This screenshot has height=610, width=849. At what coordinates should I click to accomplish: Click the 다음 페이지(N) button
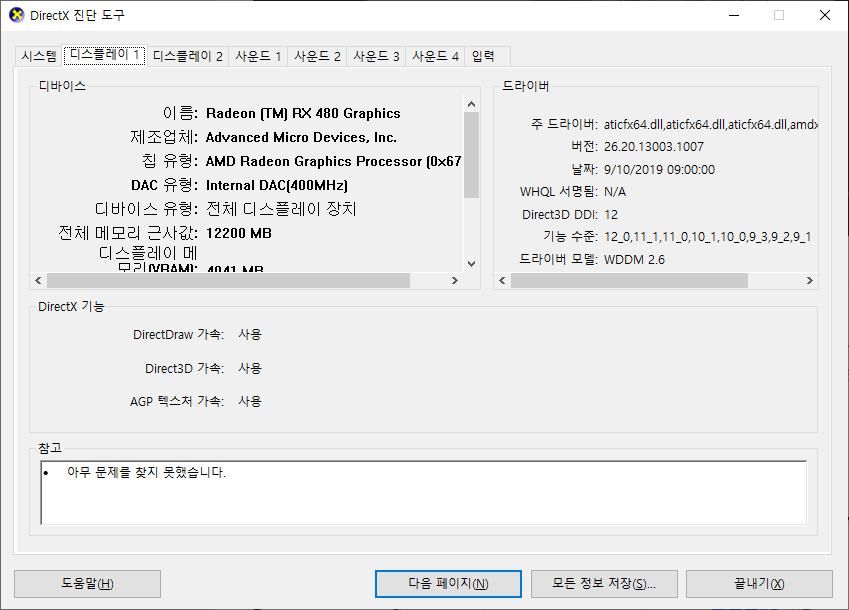(448, 583)
